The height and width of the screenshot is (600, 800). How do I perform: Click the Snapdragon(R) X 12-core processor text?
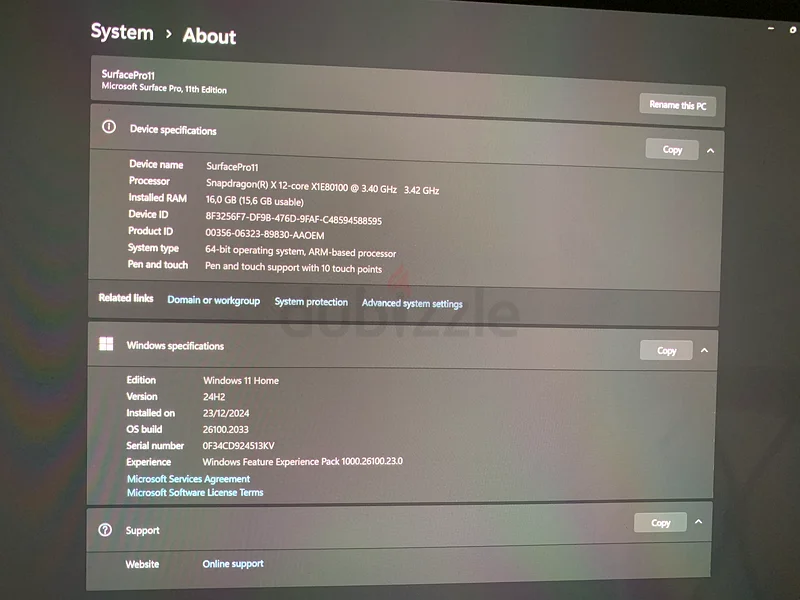coord(322,186)
